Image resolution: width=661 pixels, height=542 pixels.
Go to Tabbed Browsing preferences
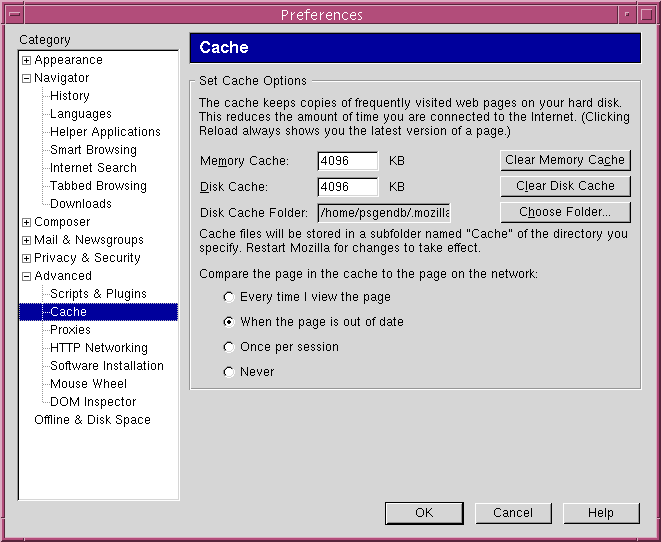pyautogui.click(x=98, y=186)
